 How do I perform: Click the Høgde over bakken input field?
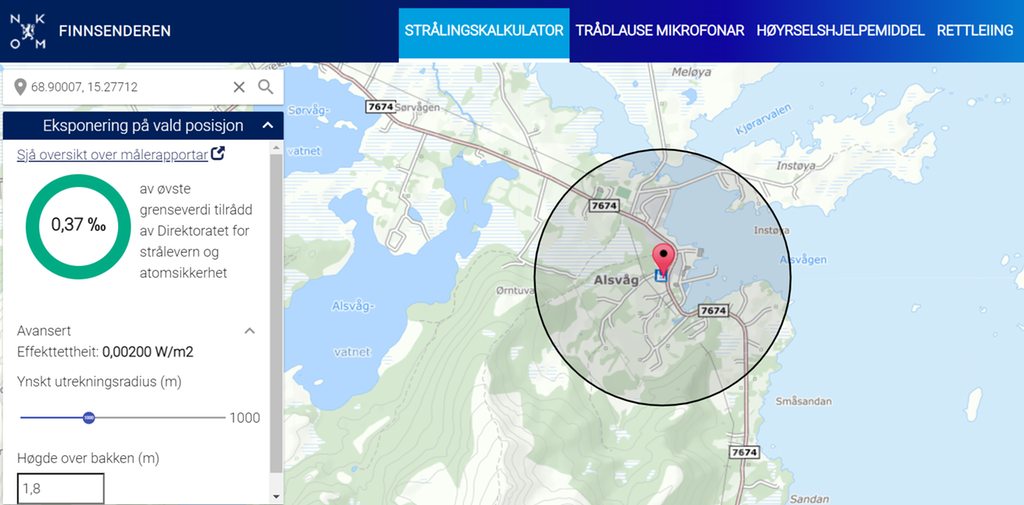point(60,489)
